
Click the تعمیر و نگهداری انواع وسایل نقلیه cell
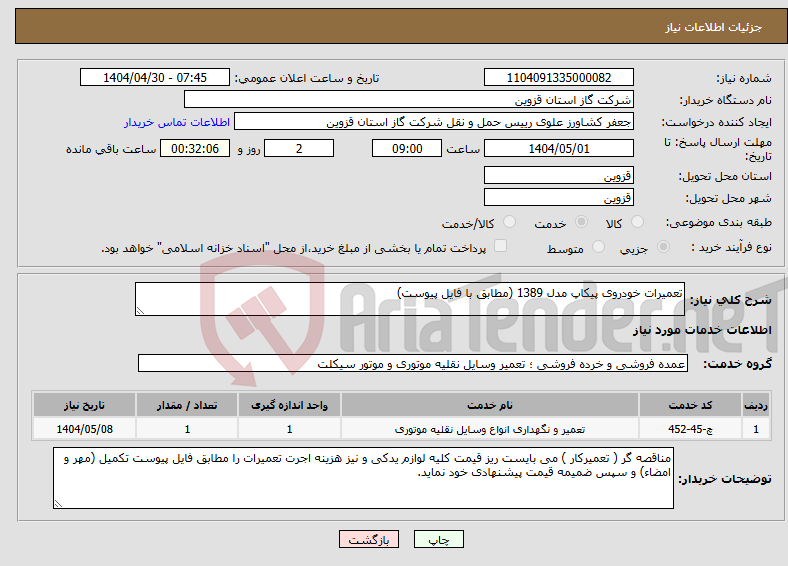point(489,429)
